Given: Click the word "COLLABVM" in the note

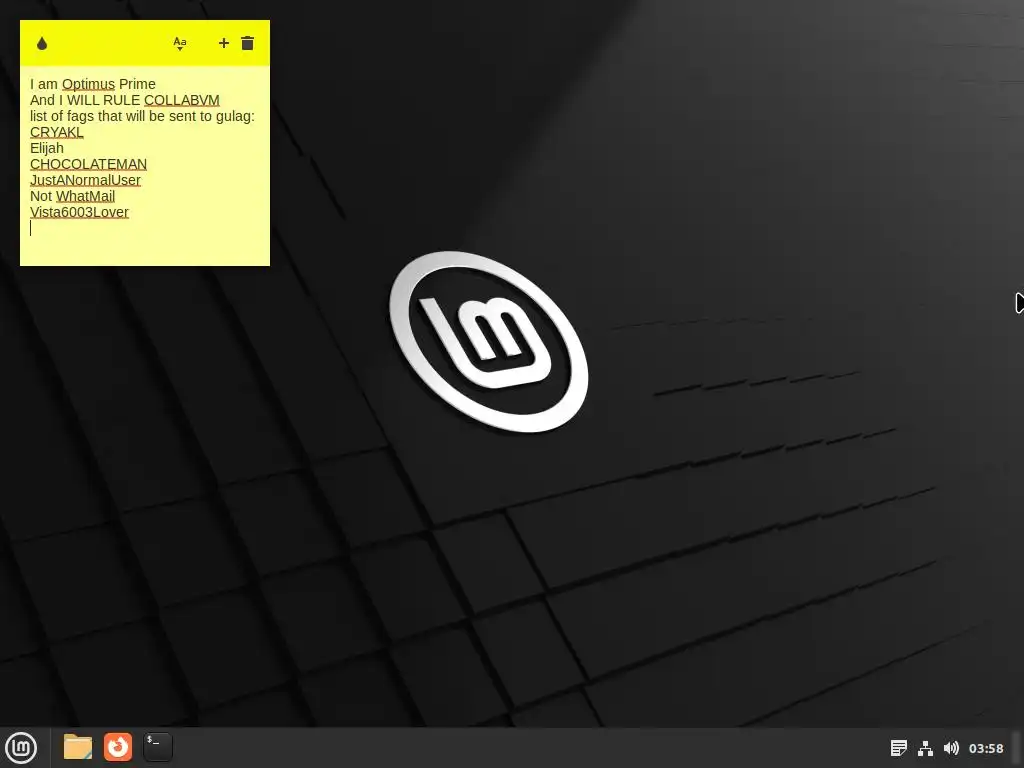Looking at the screenshot, I should coord(182,100).
